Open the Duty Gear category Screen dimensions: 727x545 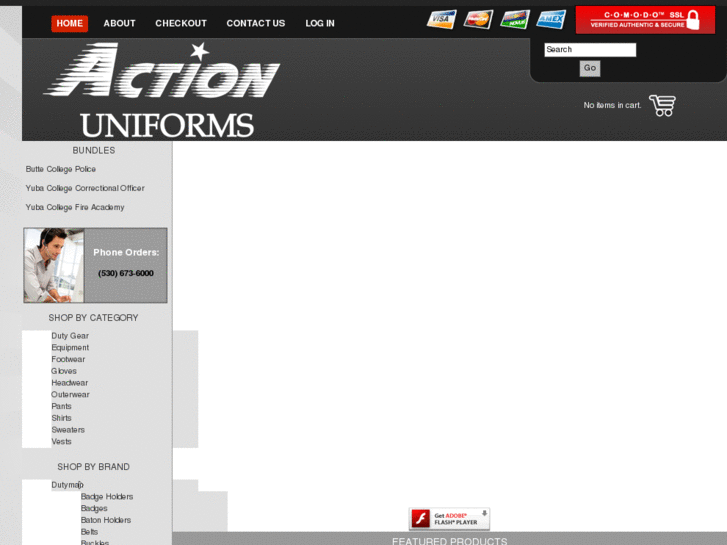70,336
